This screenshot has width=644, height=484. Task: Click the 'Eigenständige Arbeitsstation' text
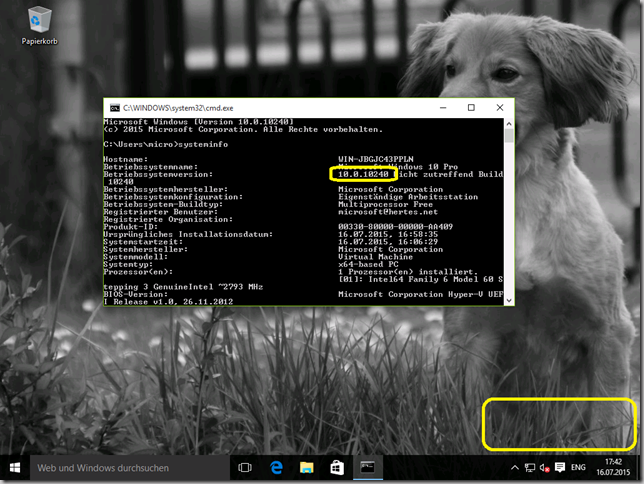pos(408,197)
